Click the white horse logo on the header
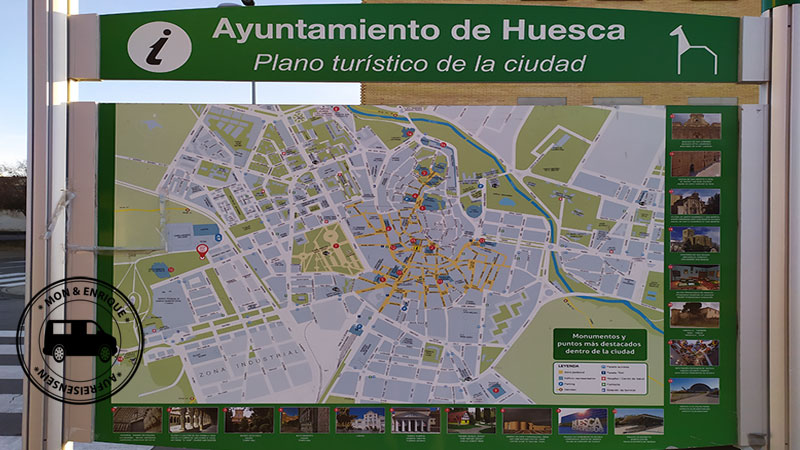800x450 pixels. [694, 50]
